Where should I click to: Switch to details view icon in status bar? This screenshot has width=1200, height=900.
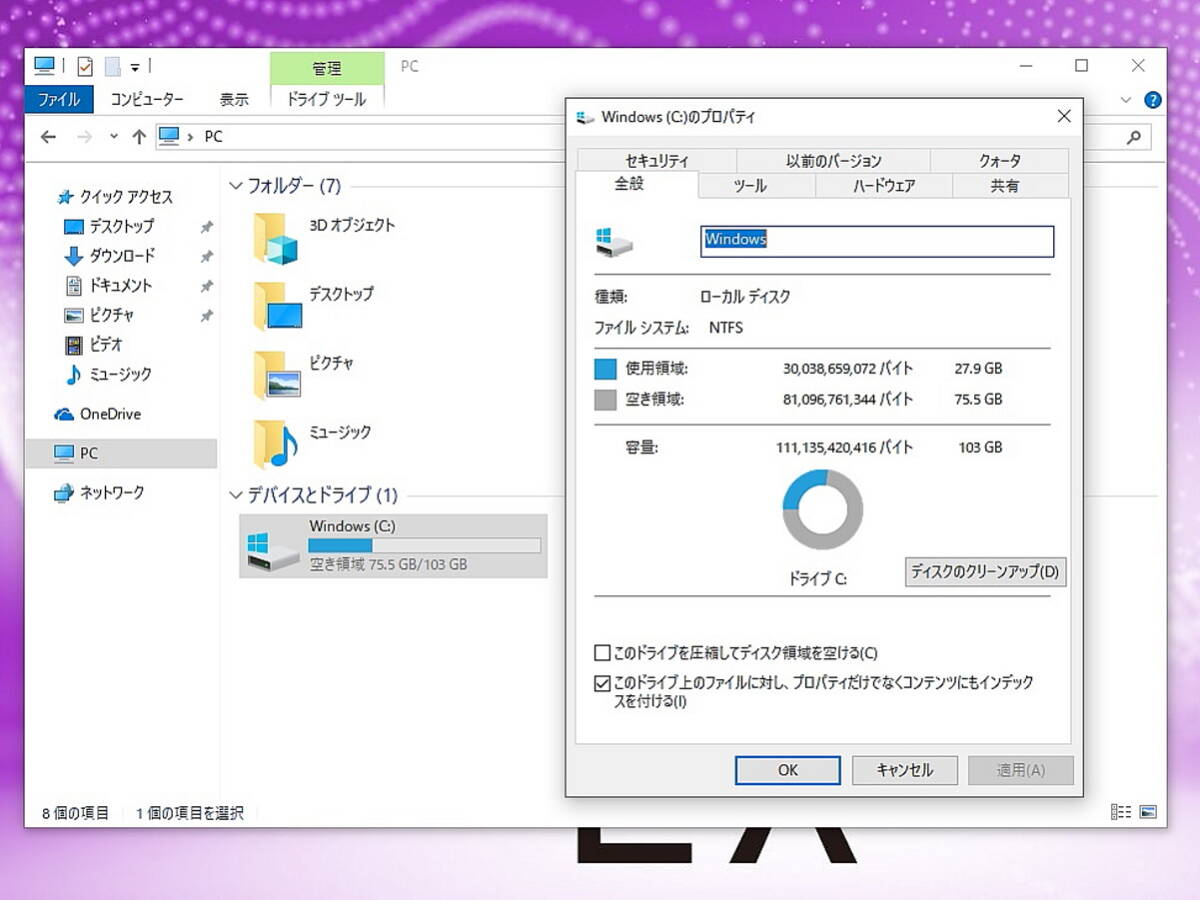tap(1122, 812)
